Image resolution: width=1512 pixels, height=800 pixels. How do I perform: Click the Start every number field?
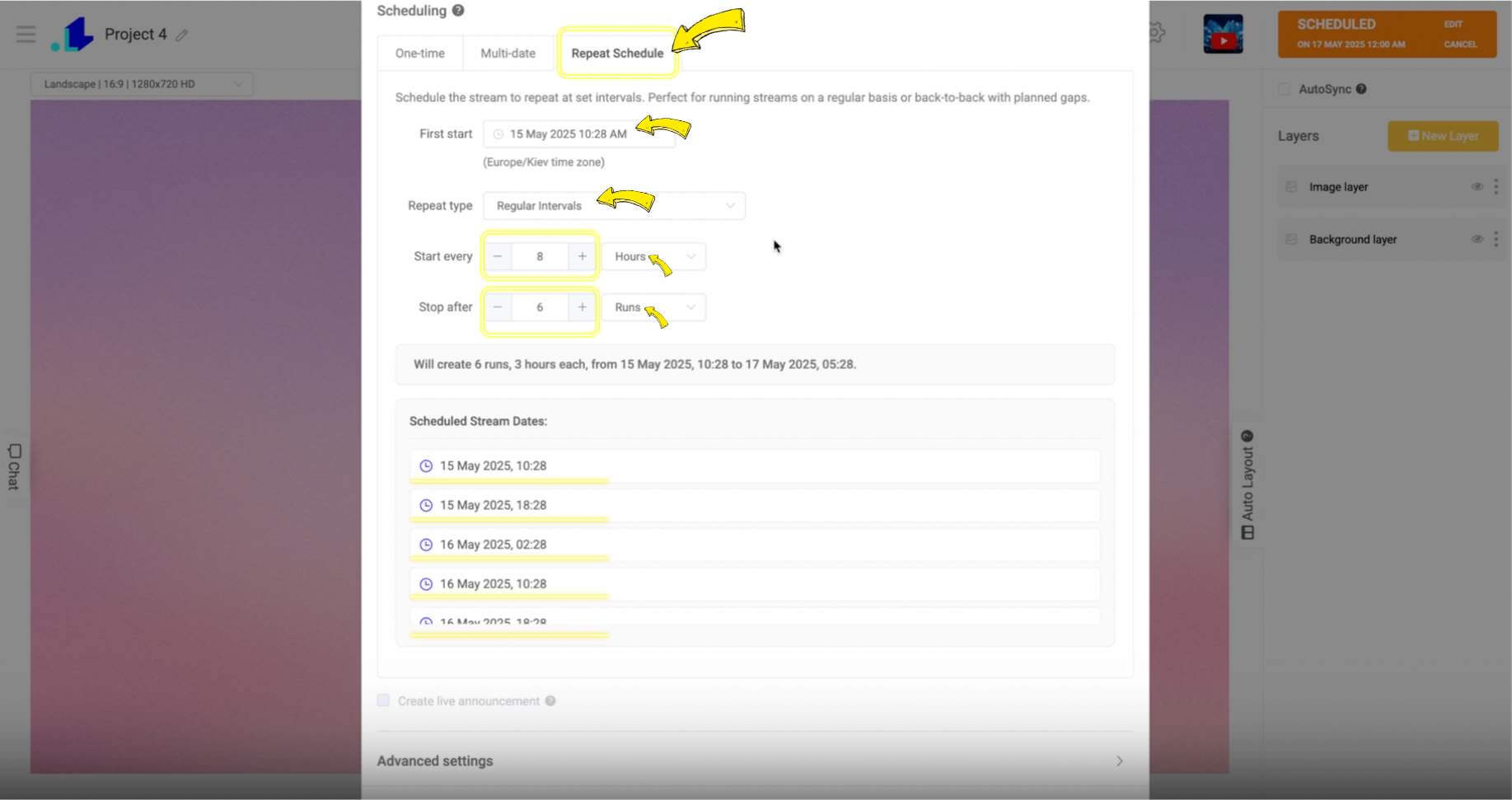coord(540,256)
